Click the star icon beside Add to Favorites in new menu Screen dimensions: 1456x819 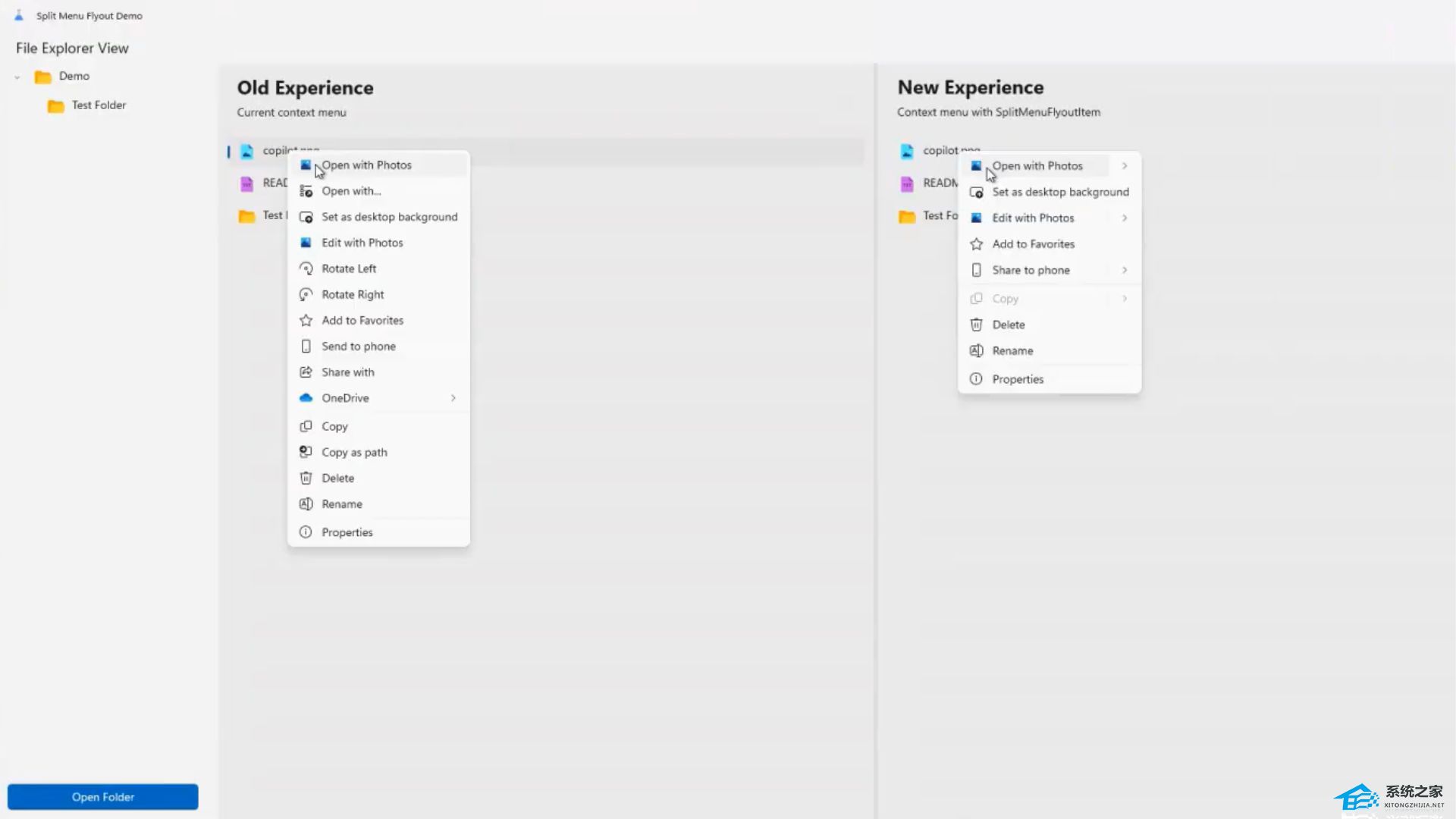point(976,244)
